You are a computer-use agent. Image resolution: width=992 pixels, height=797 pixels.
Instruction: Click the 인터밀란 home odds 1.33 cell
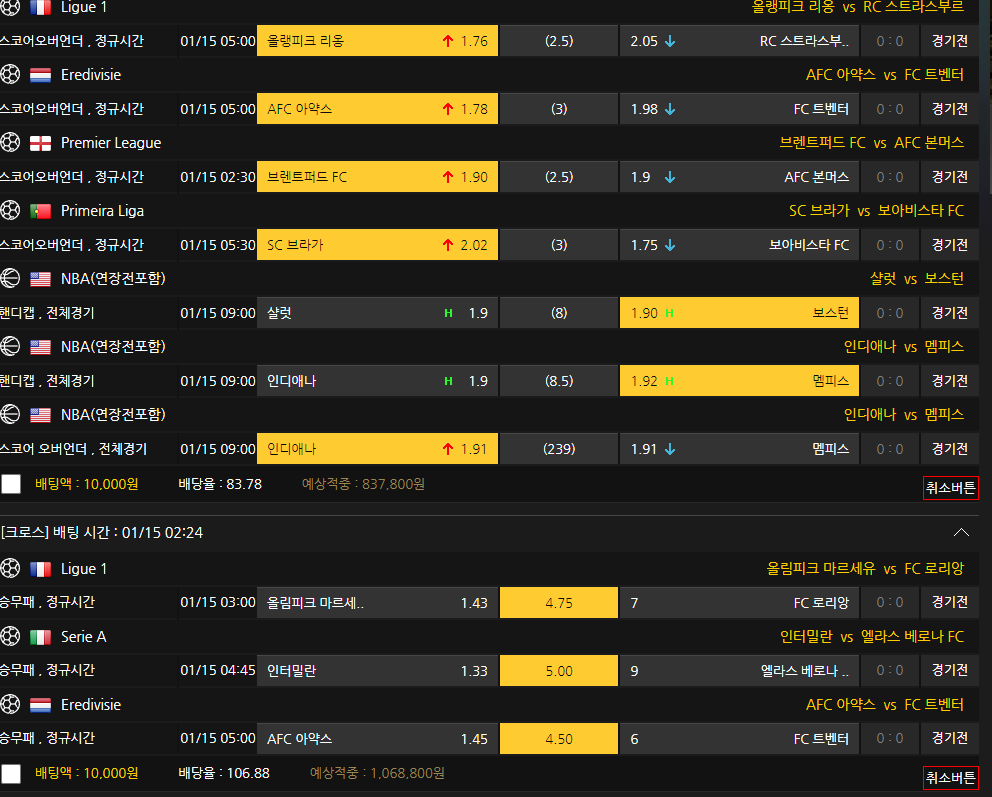click(377, 670)
